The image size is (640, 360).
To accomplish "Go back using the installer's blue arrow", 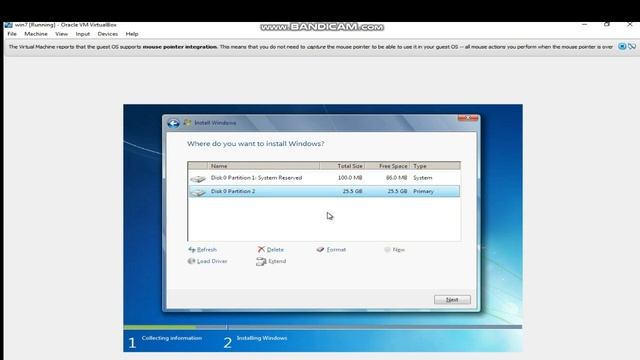I will click(x=173, y=123).
